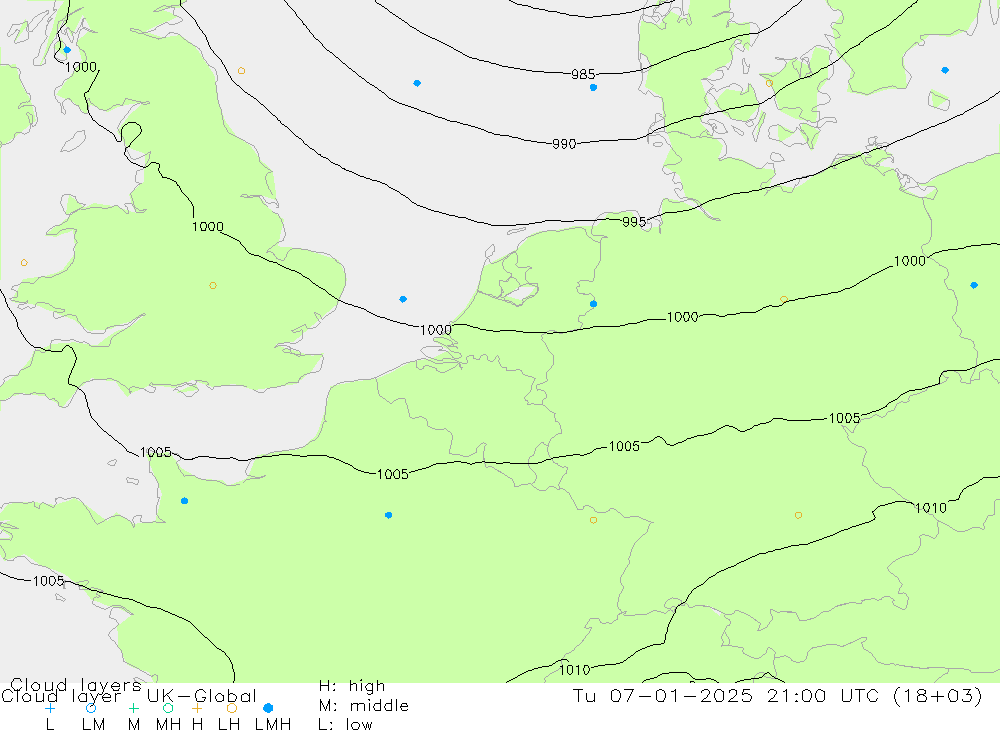Click the 1000 isobar label over northern England

tap(208, 226)
